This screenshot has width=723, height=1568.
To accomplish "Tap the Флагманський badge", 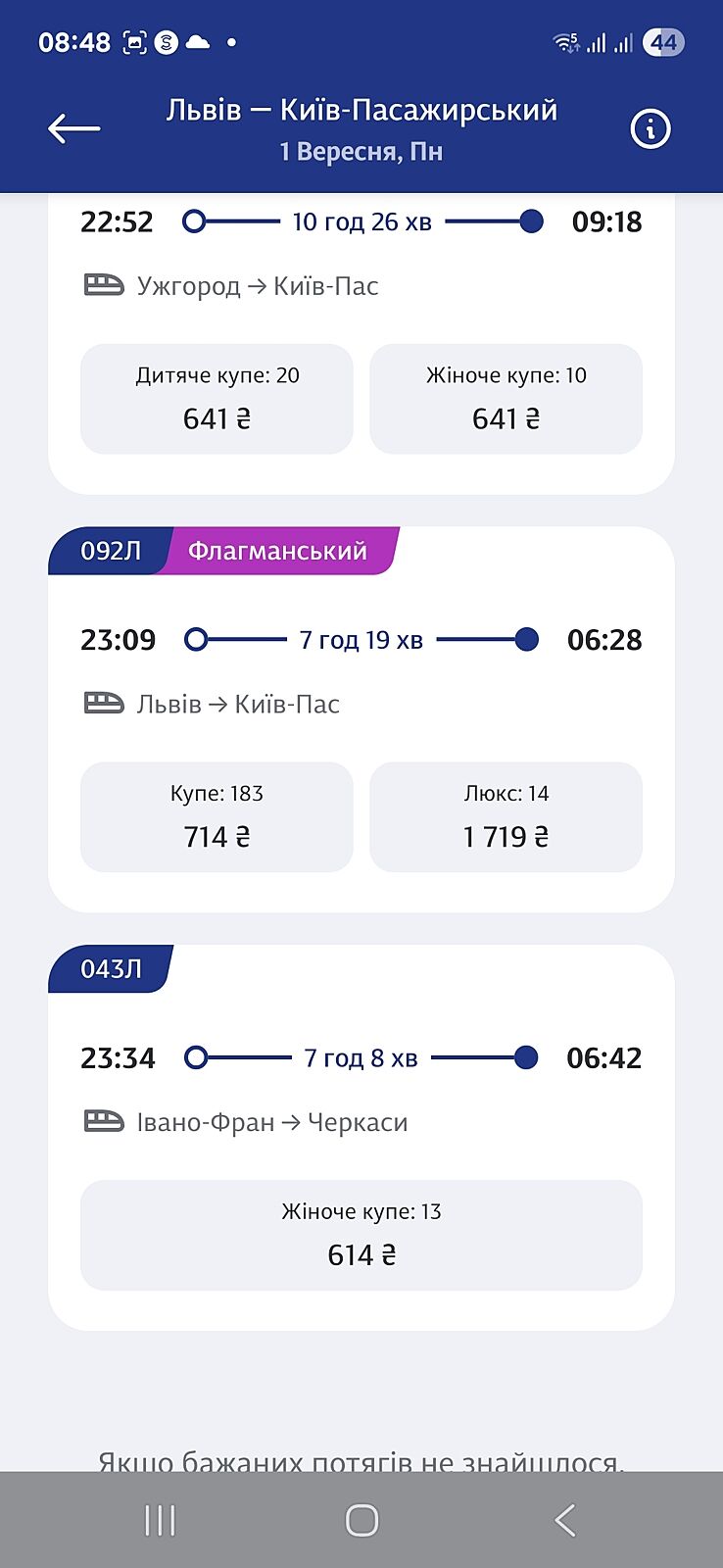I will 278,551.
